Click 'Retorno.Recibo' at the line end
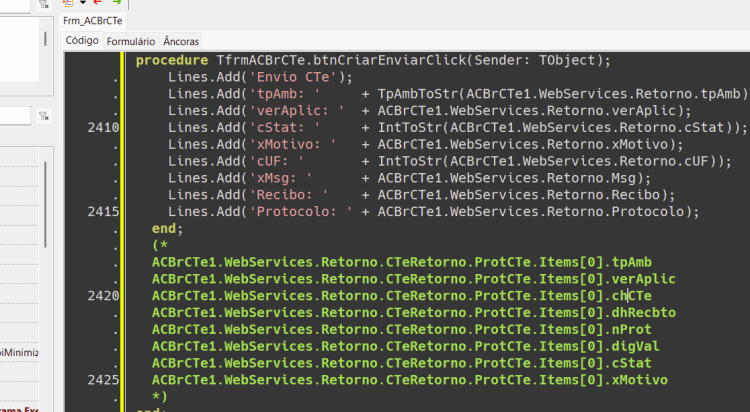The width and height of the screenshot is (750, 412). click(x=604, y=195)
